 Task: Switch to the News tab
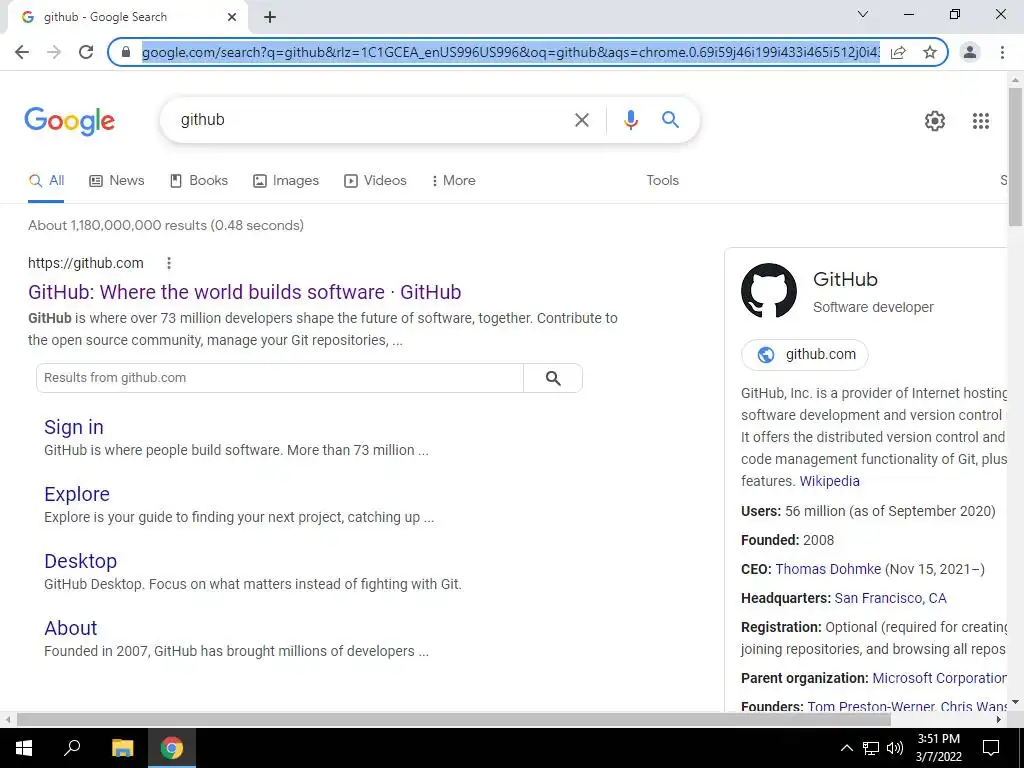pyautogui.click(x=116, y=181)
